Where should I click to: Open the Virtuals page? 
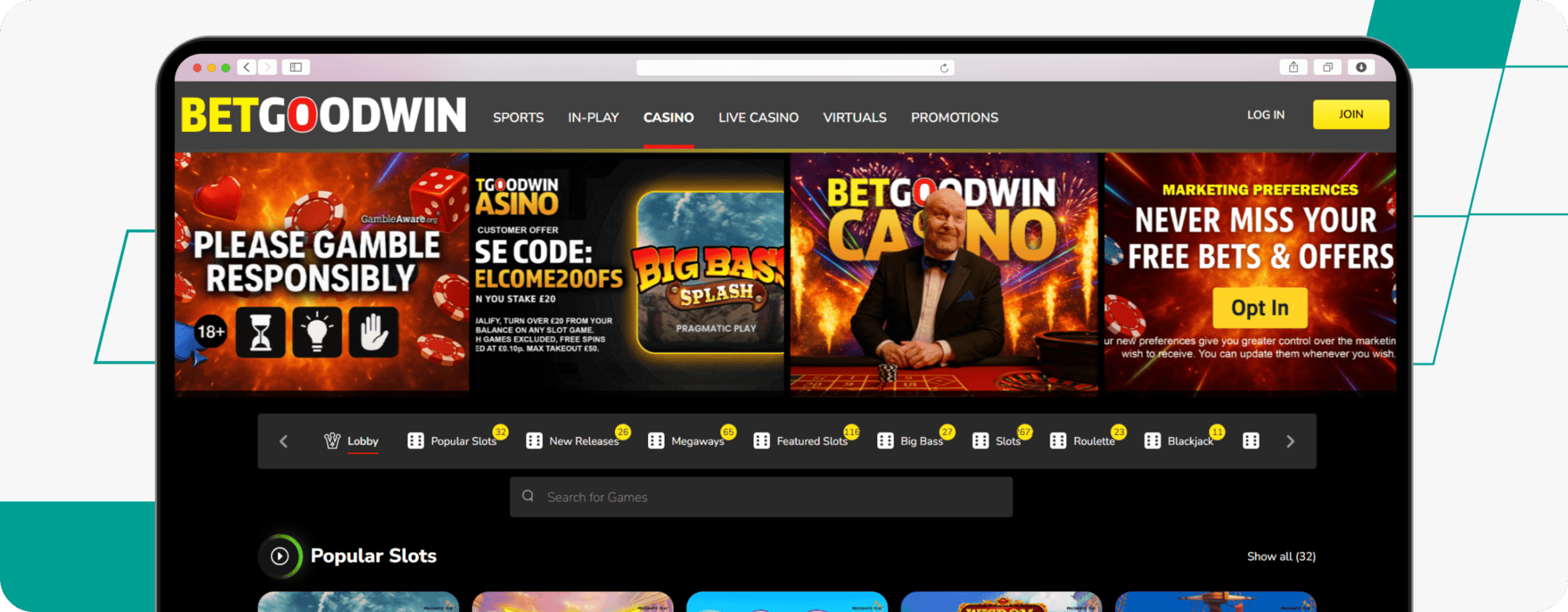tap(855, 117)
